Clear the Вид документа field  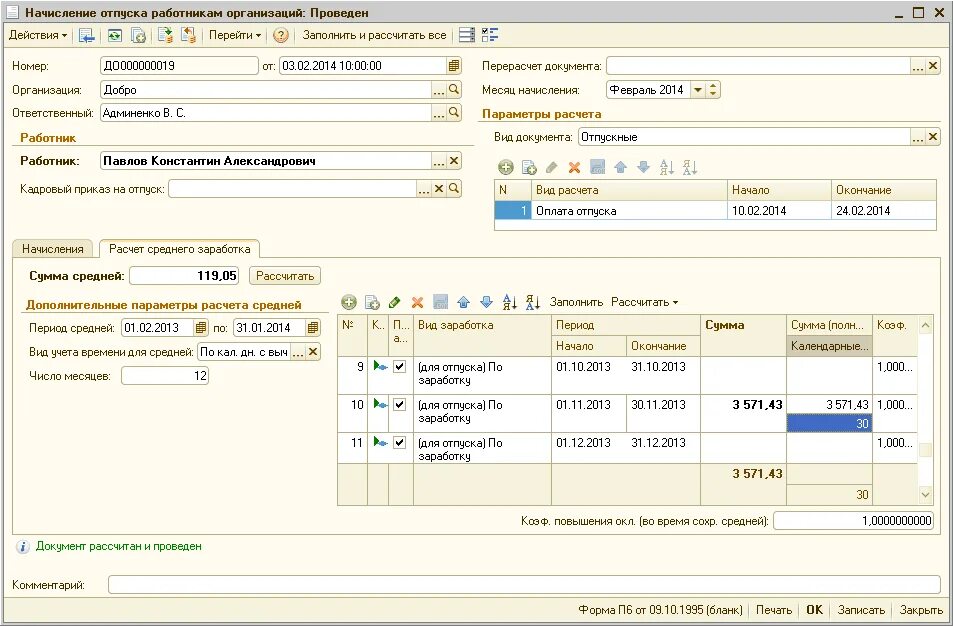(934, 137)
